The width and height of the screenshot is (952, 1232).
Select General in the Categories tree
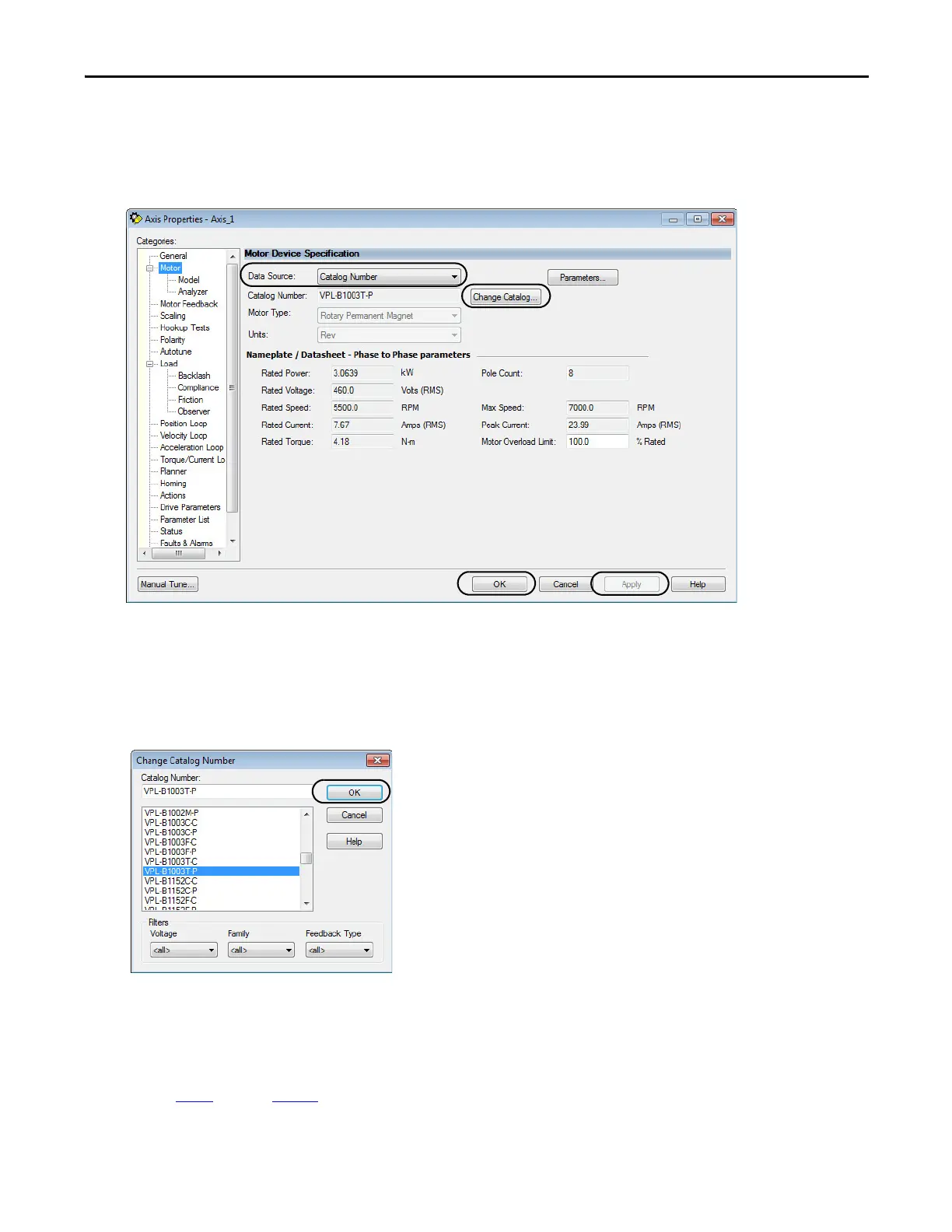[173, 256]
